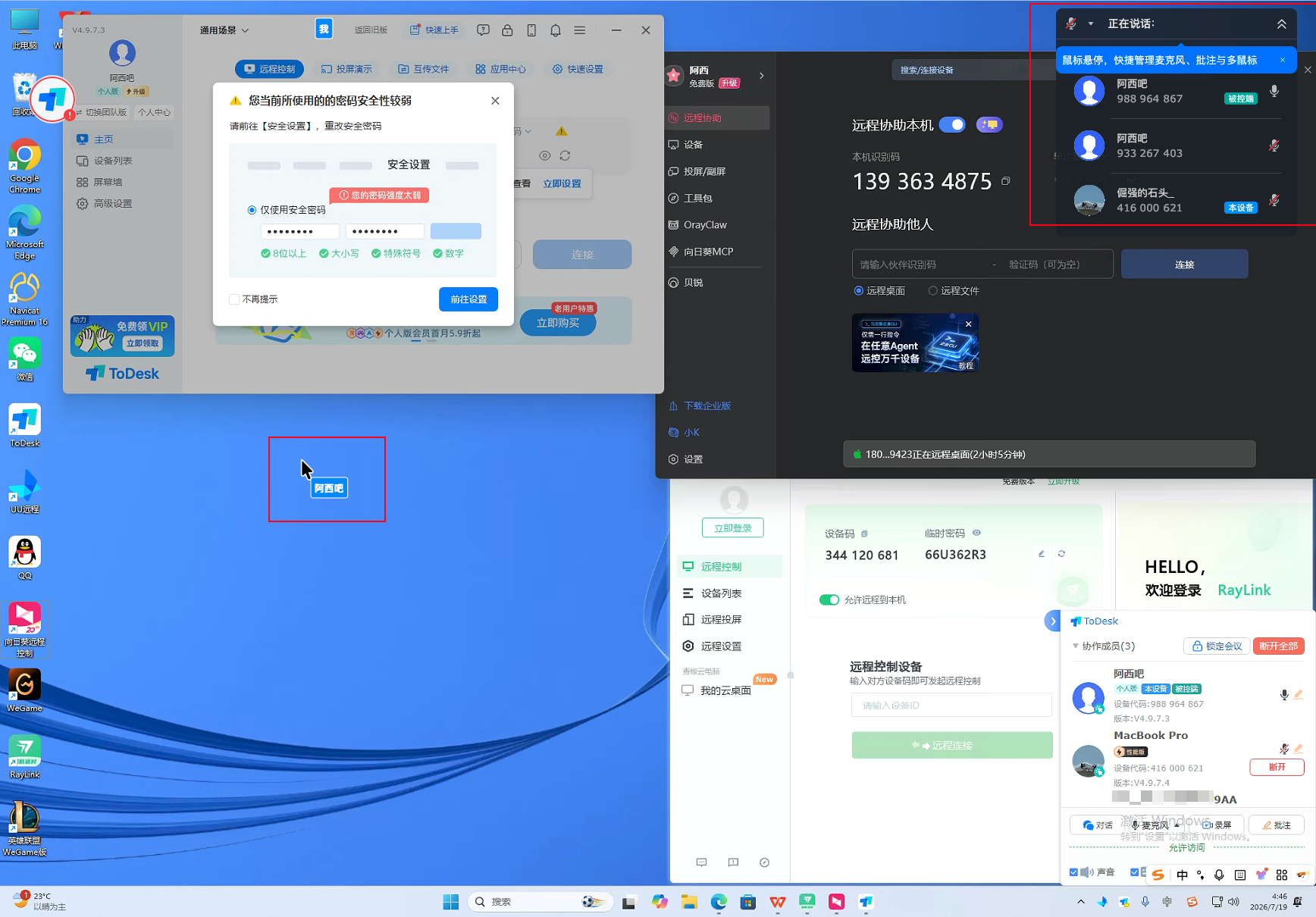Refresh RayLink temporary password

(x=1061, y=554)
